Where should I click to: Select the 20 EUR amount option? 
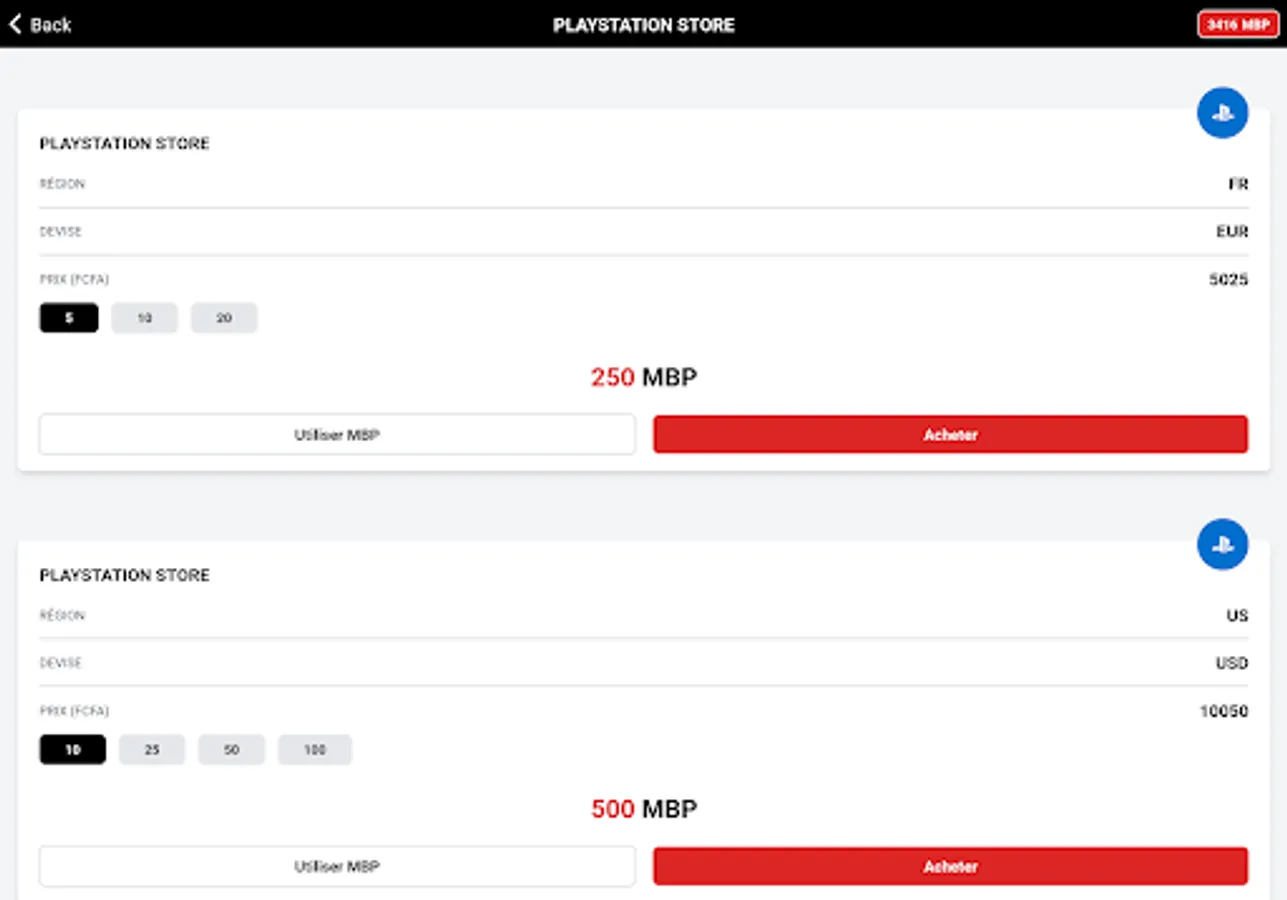224,318
